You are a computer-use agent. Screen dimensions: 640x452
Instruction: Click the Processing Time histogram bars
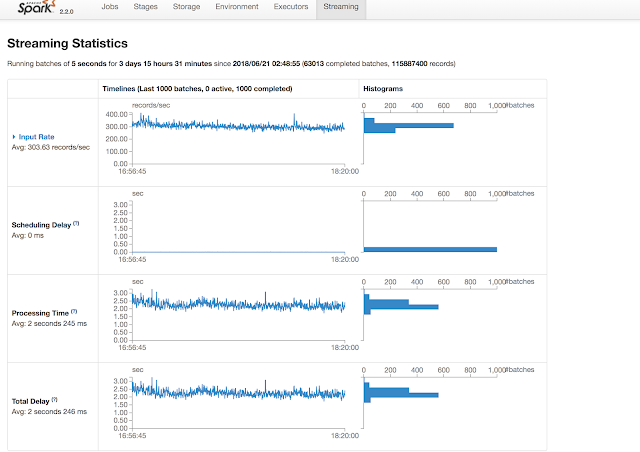(401, 304)
